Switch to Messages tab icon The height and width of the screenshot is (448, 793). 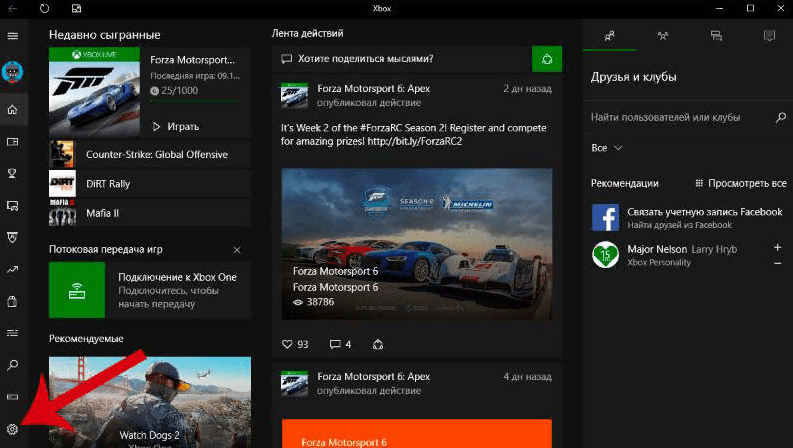coord(716,36)
